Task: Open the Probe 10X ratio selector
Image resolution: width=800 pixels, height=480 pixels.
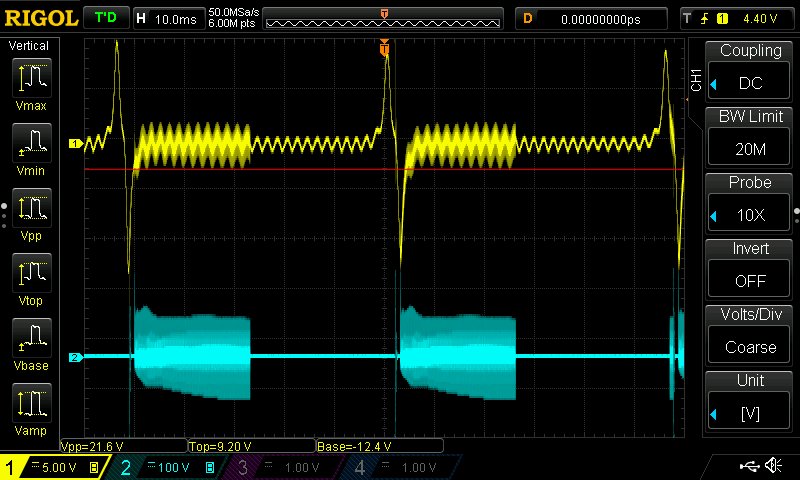Action: [x=750, y=203]
